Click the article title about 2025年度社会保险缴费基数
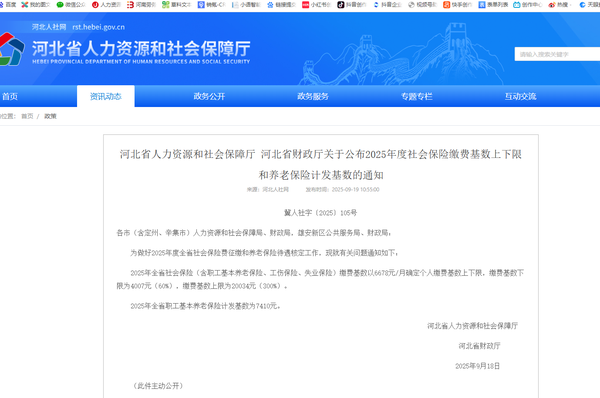The image size is (600, 398). pos(321,154)
